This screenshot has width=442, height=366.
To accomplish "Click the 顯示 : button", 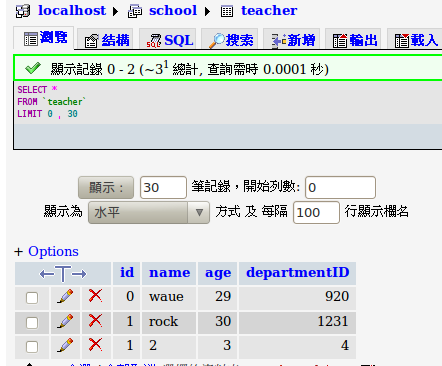I will [x=106, y=188].
